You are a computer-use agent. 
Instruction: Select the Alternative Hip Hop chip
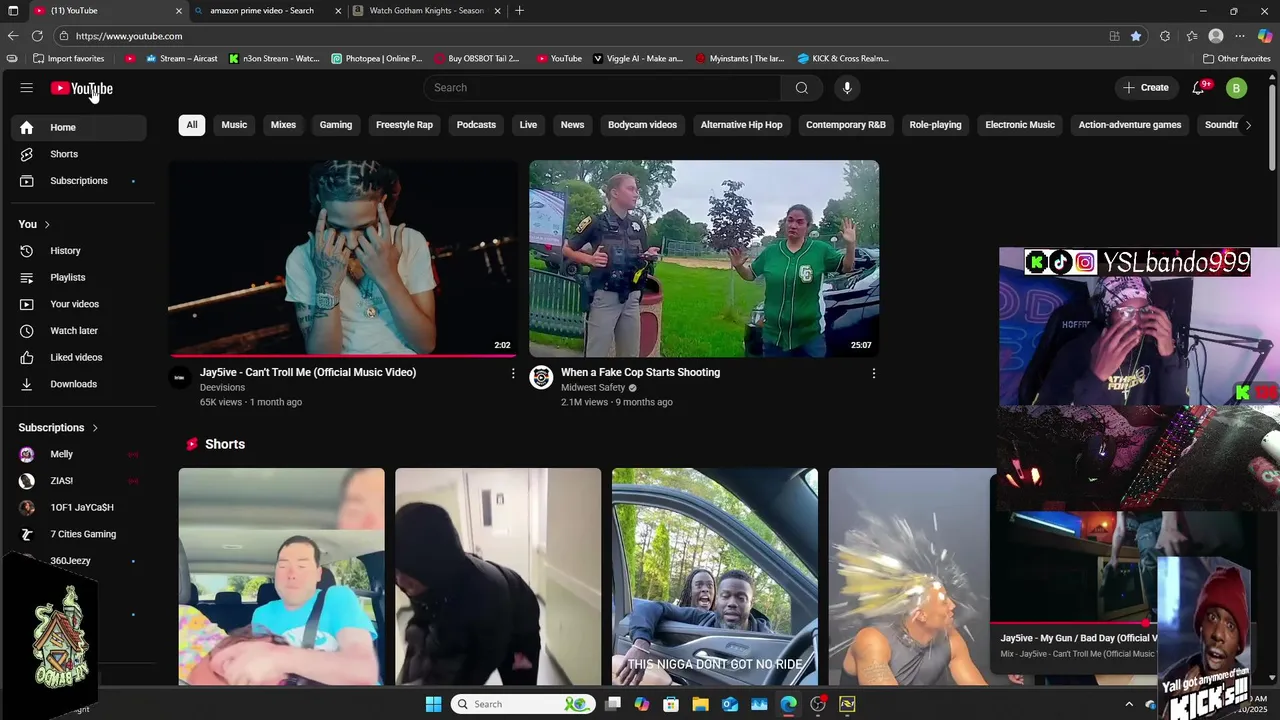[x=741, y=125]
